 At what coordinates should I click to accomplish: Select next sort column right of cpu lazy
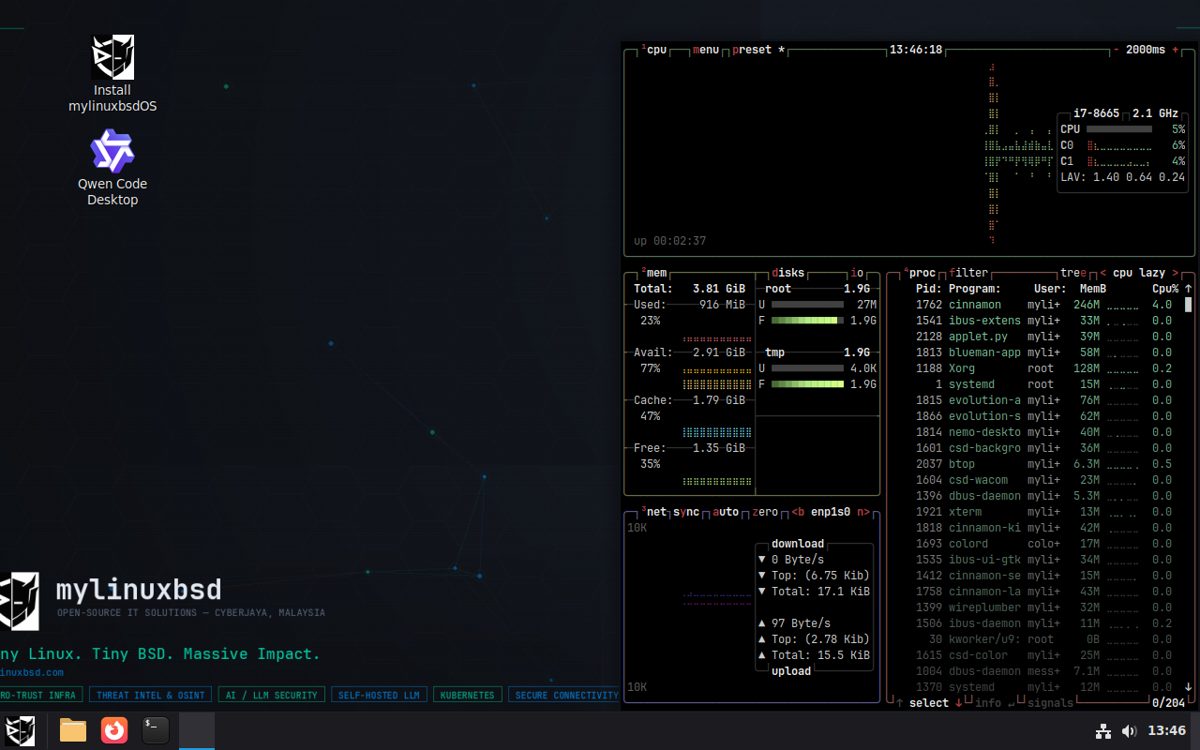pyautogui.click(x=1176, y=273)
